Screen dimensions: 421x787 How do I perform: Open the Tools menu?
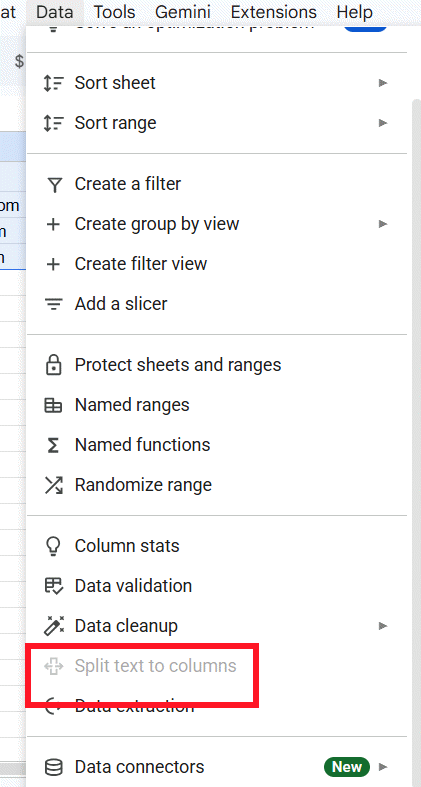pyautogui.click(x=114, y=12)
